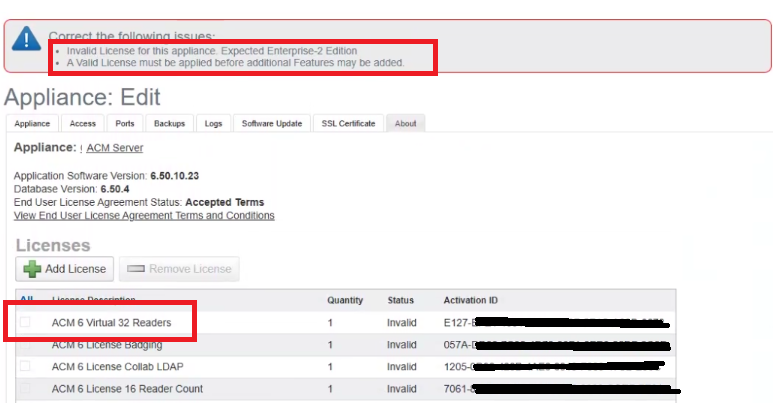This screenshot has width=773, height=403.
Task: Open the Backups tab
Action: [x=169, y=124]
